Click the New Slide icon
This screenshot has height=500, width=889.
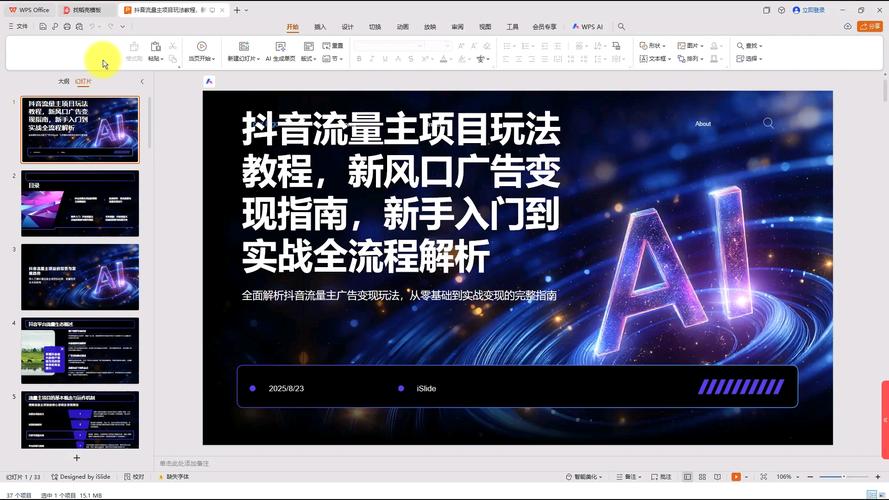point(242,47)
